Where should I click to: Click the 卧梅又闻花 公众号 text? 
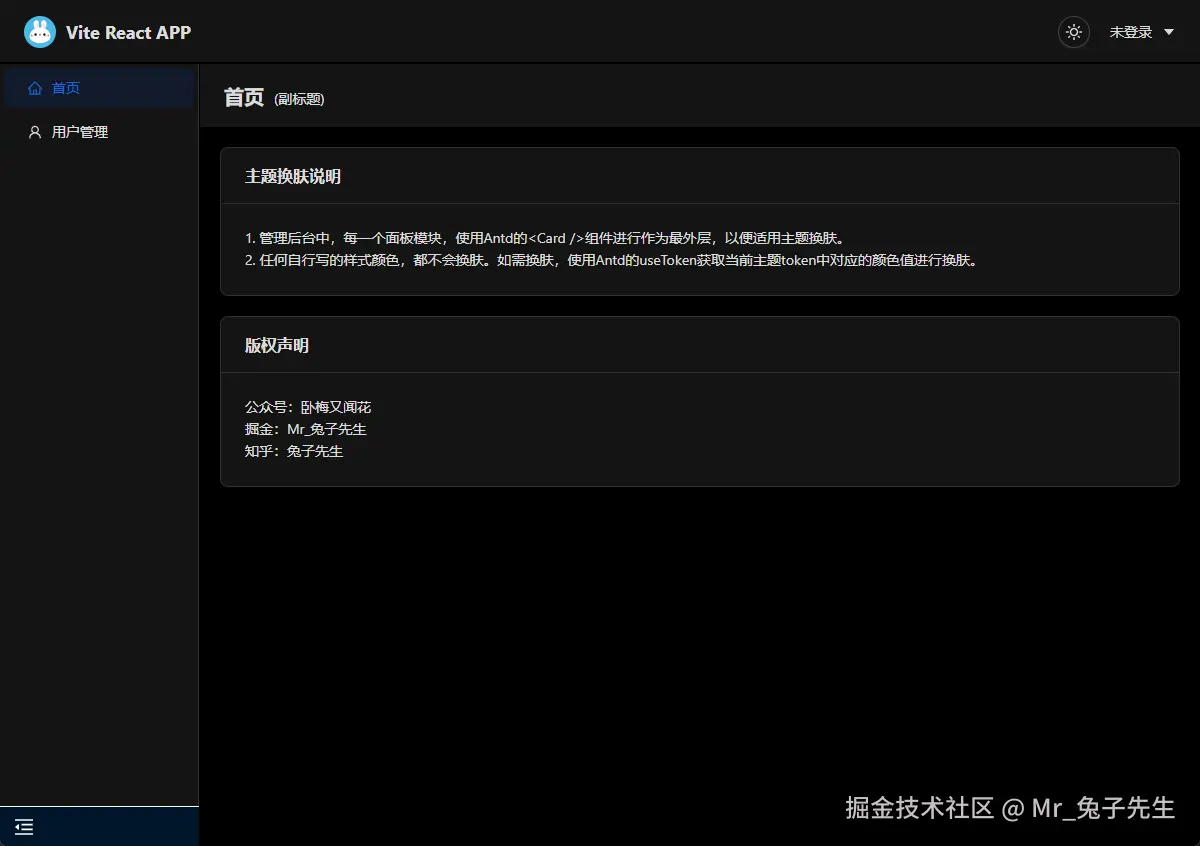308,407
